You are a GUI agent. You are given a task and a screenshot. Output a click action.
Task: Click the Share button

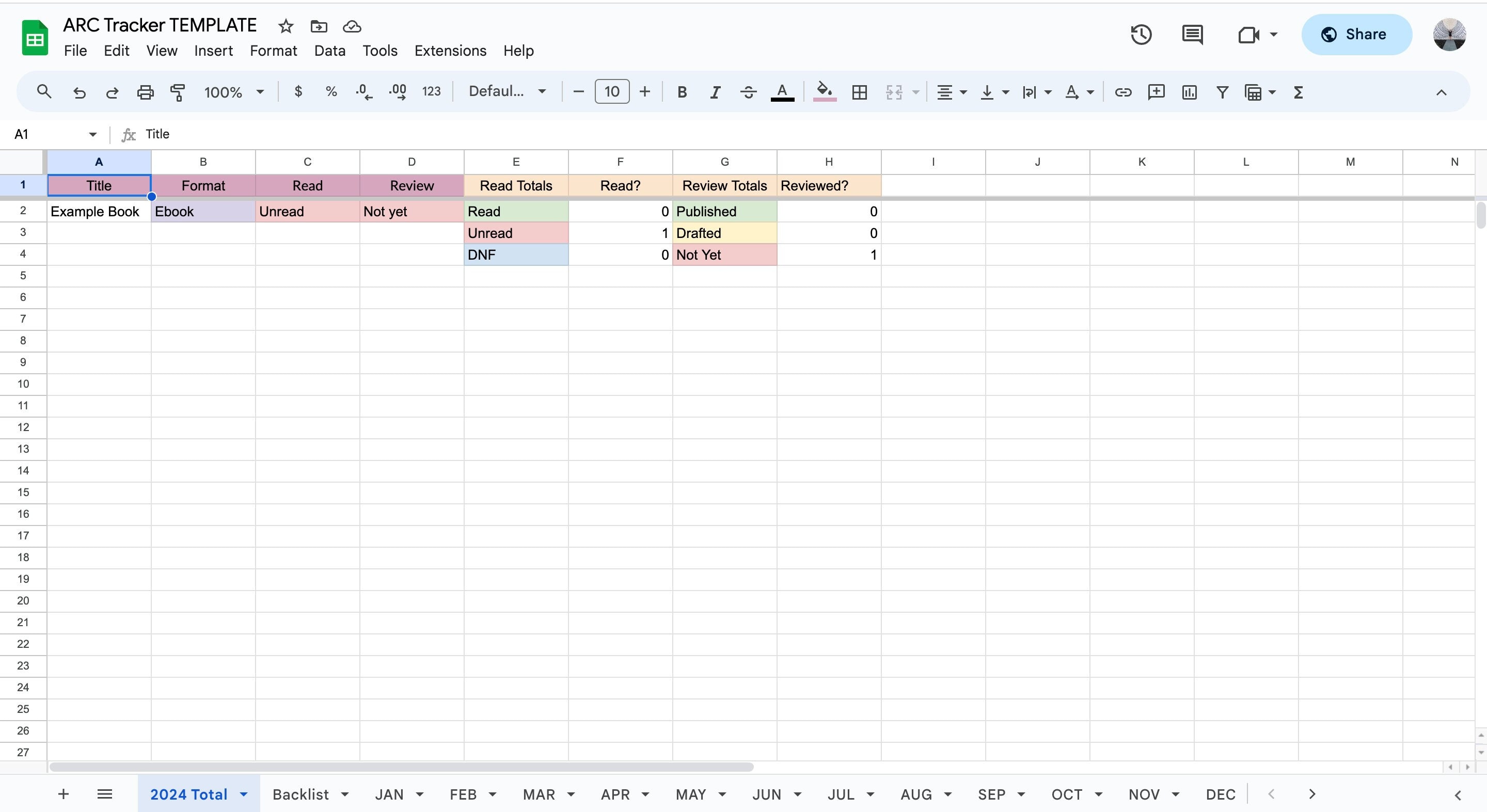click(x=1356, y=34)
